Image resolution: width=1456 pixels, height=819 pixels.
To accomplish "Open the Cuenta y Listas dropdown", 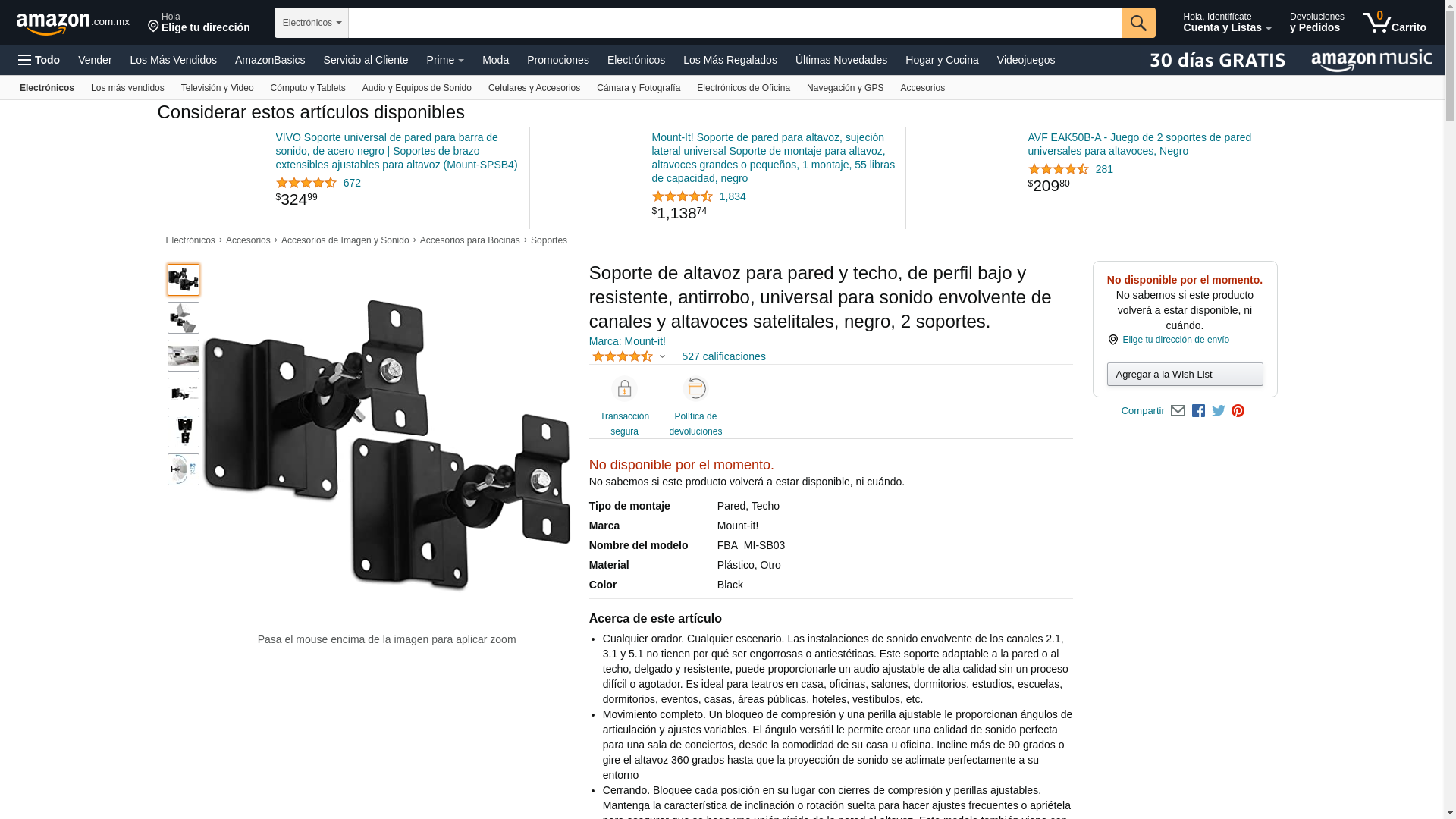I will click(x=1227, y=23).
